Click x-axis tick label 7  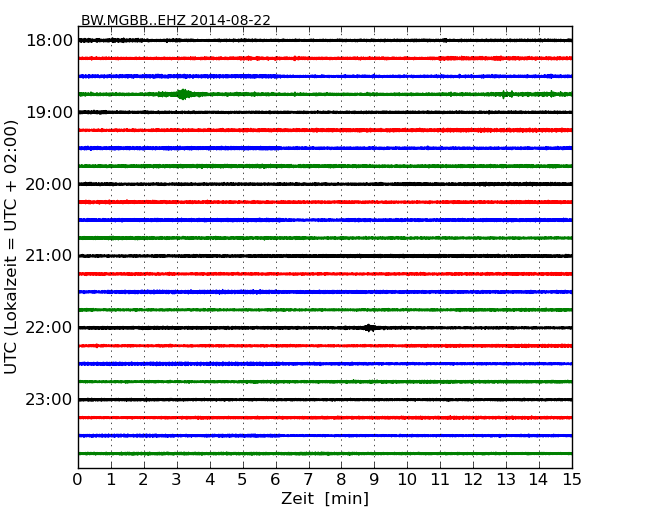tap(308, 480)
